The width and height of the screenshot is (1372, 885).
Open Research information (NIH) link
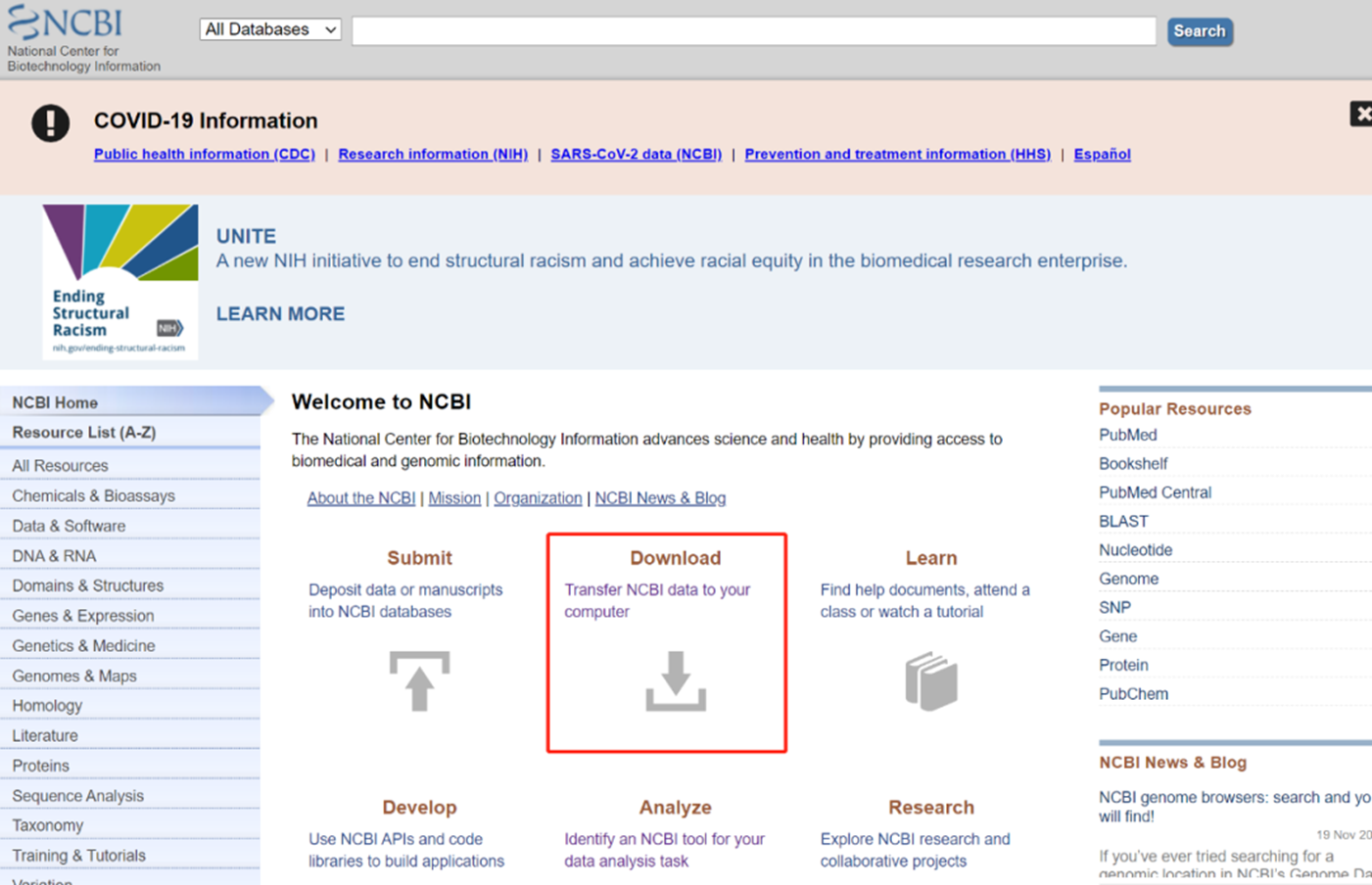[x=433, y=154]
